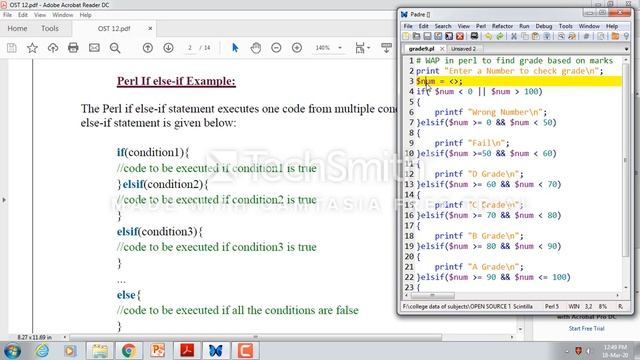Close the OST 12.pdf document tab

(x=150, y=29)
